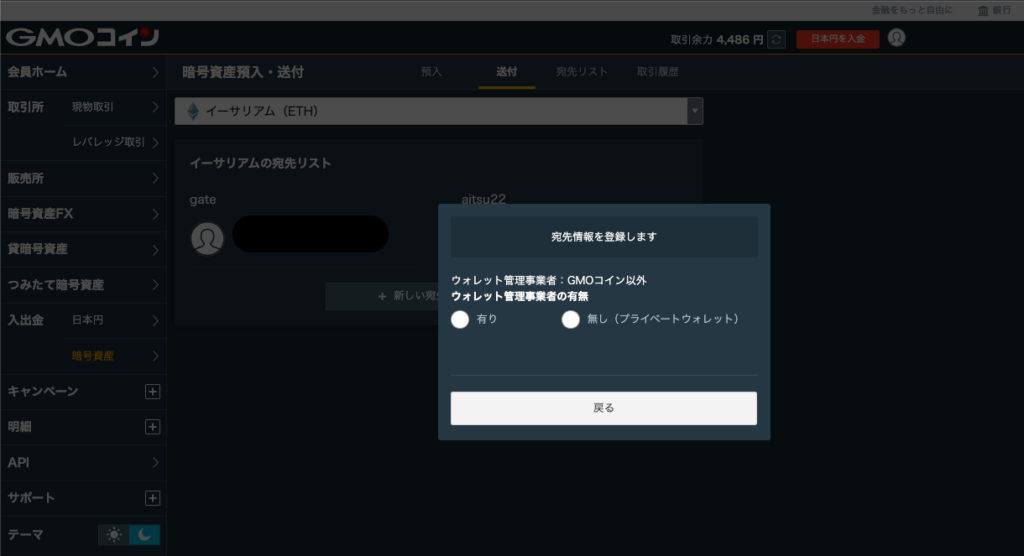Viewport: 1024px width, 556px height.
Task: Click the 取引所 sidebar label
Action: [x=25, y=107]
